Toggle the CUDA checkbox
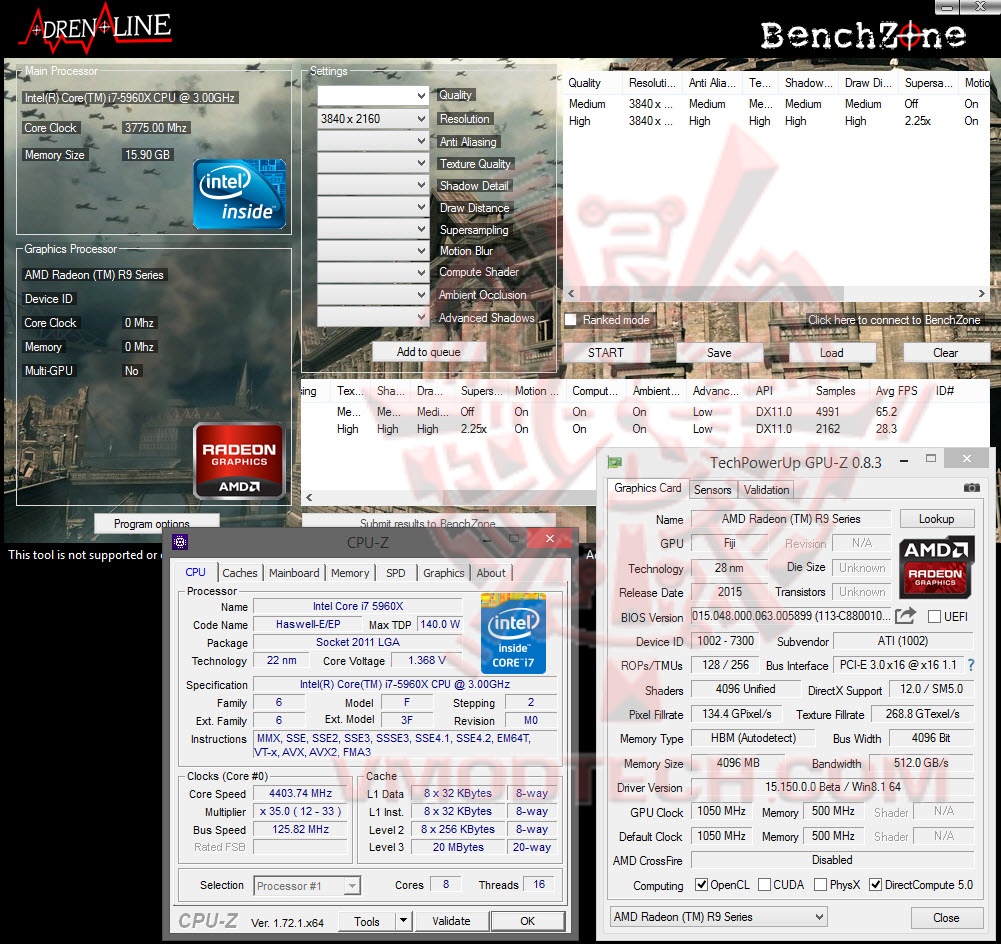Screen dimensions: 1001x944 [x=764, y=885]
